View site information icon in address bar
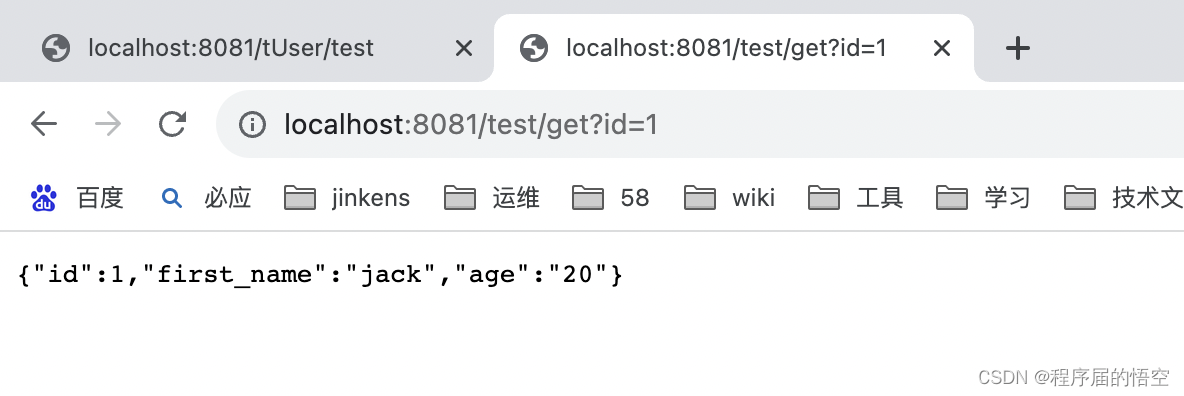This screenshot has height=396, width=1184. click(252, 124)
